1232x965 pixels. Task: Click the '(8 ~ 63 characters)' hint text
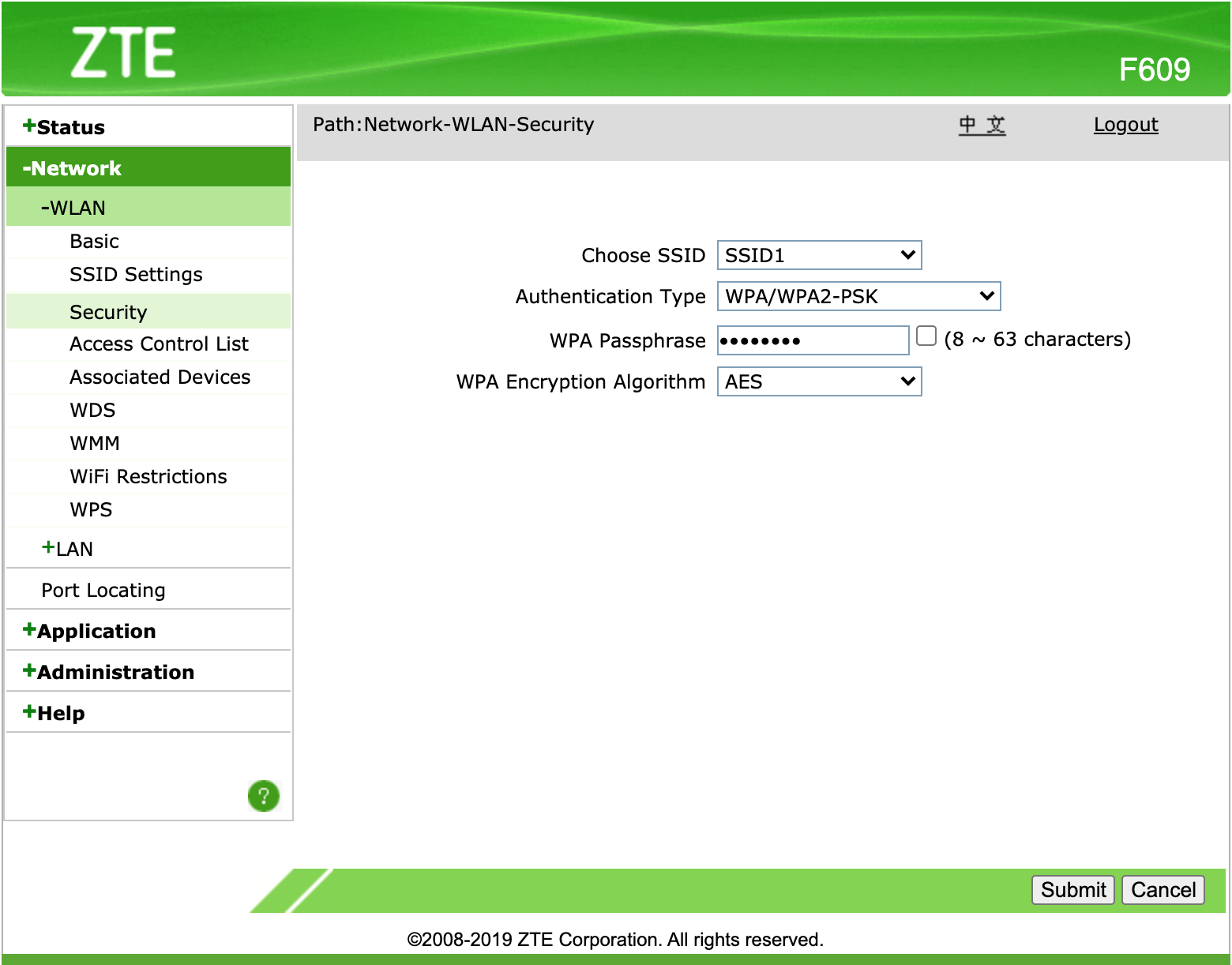coord(1037,340)
